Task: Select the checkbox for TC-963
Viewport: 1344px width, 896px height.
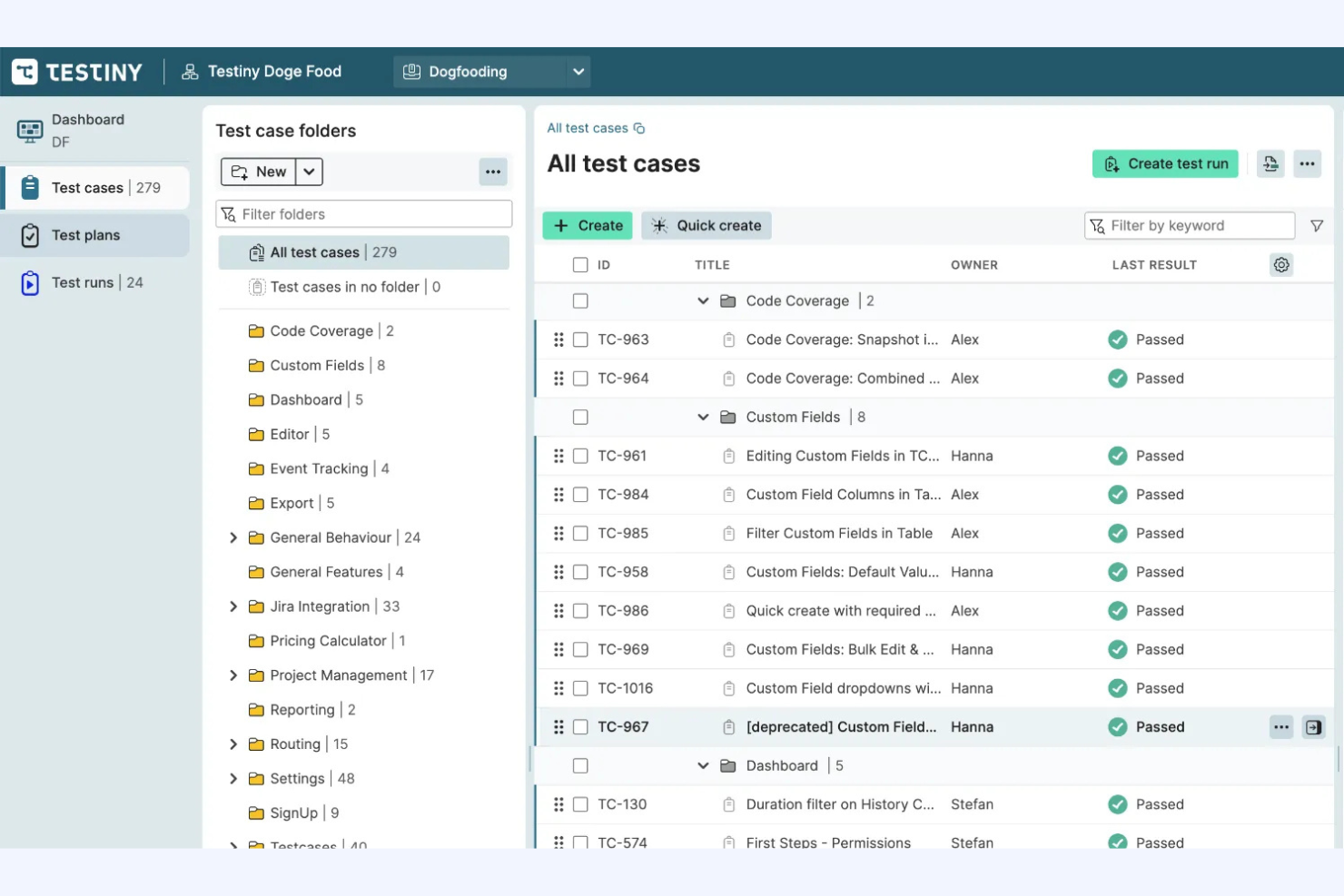Action: coord(580,340)
